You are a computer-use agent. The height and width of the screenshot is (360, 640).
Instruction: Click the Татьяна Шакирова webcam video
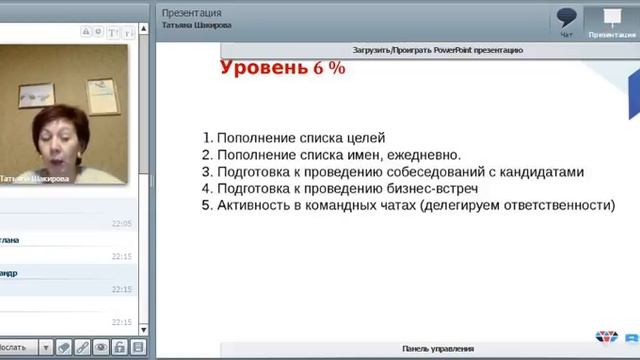point(63,114)
